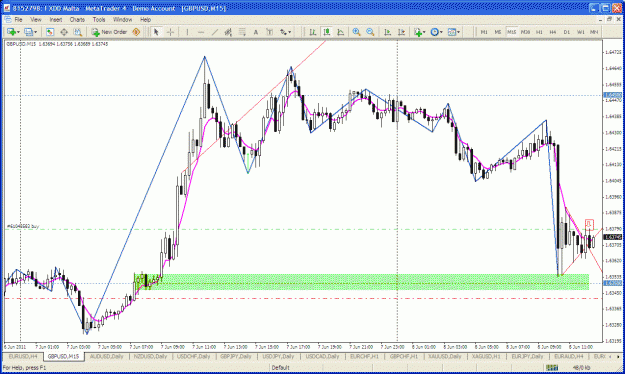Select the Crosshair tool
The height and width of the screenshot is (374, 625).
click(170, 32)
